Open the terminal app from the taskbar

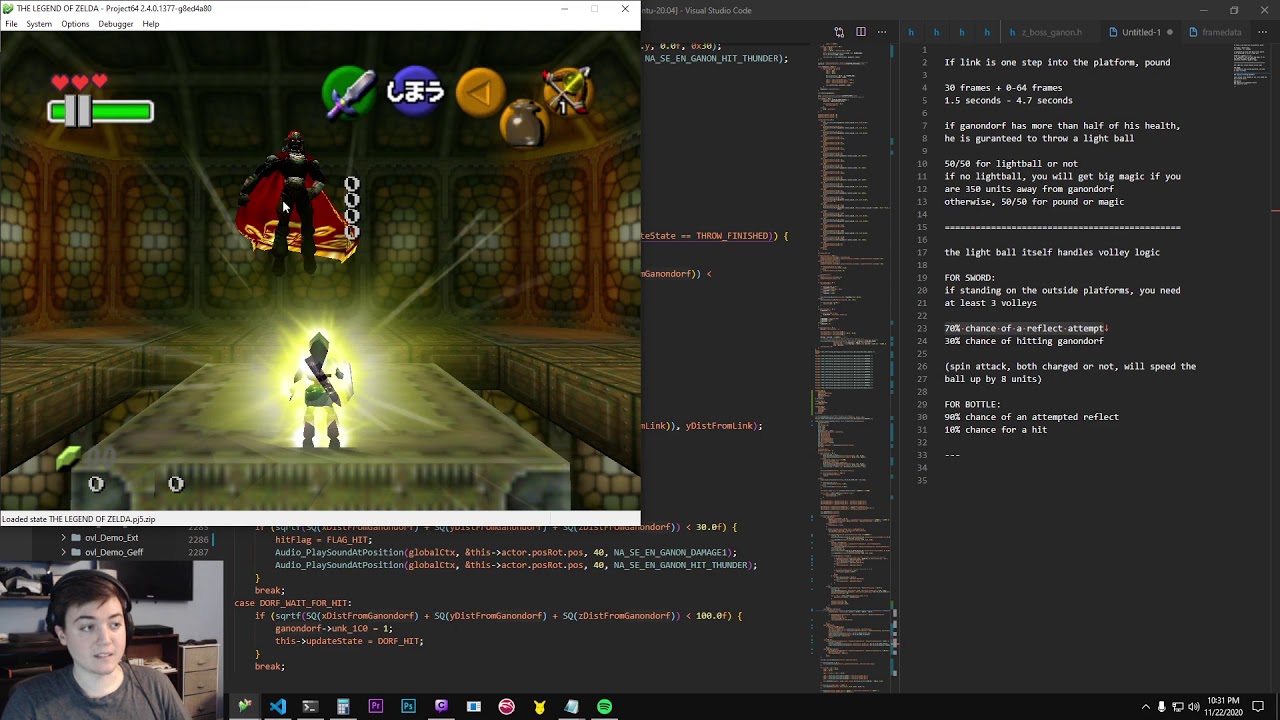point(310,707)
